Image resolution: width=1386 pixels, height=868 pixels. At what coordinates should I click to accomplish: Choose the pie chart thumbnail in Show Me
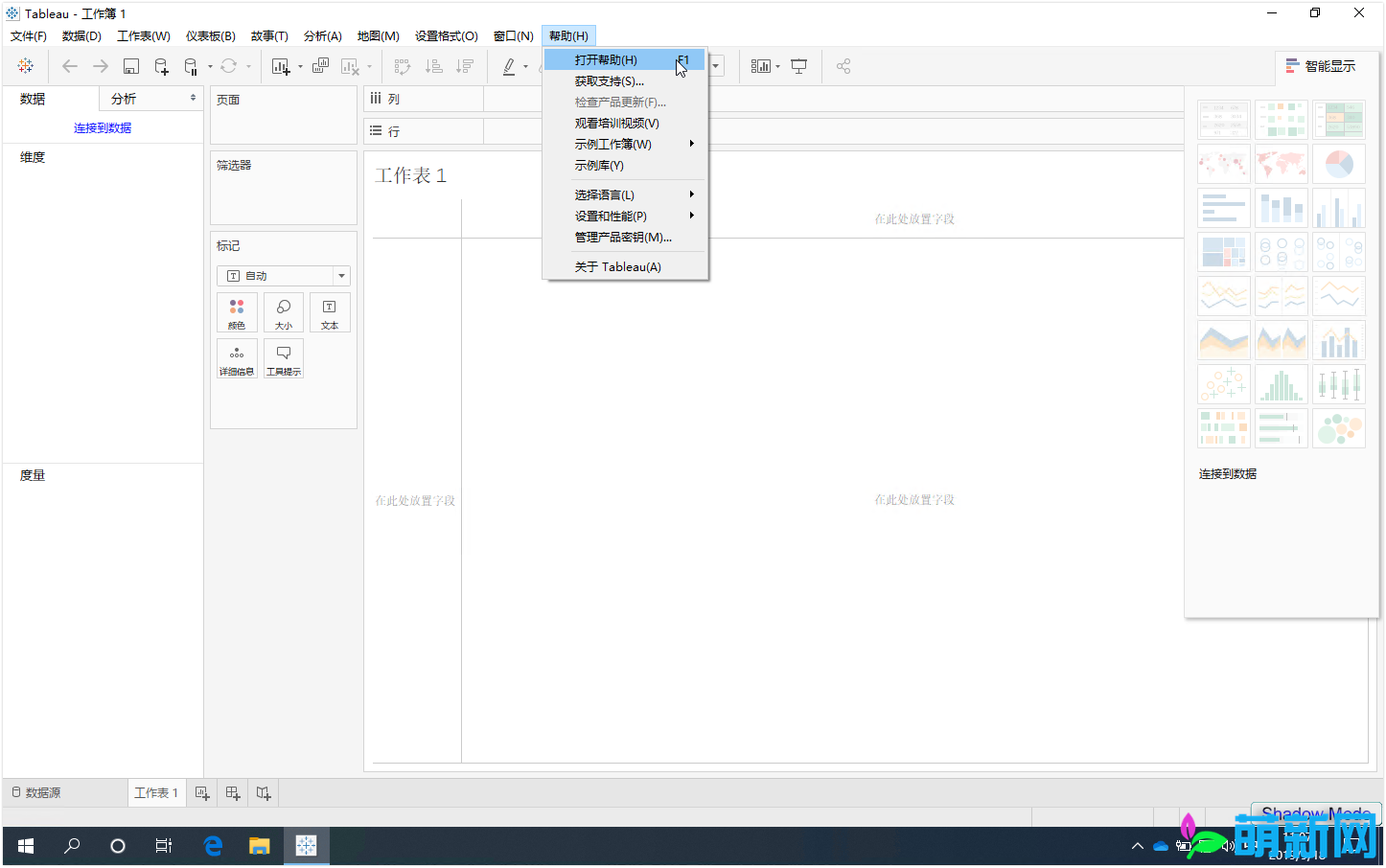click(1339, 164)
